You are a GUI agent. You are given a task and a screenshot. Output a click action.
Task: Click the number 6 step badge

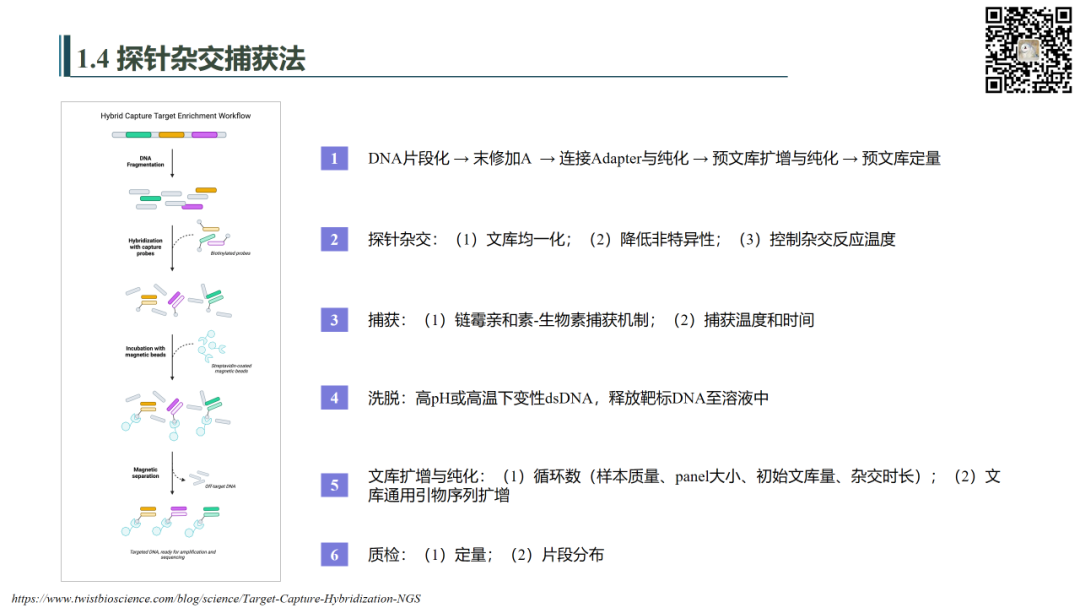(x=334, y=555)
